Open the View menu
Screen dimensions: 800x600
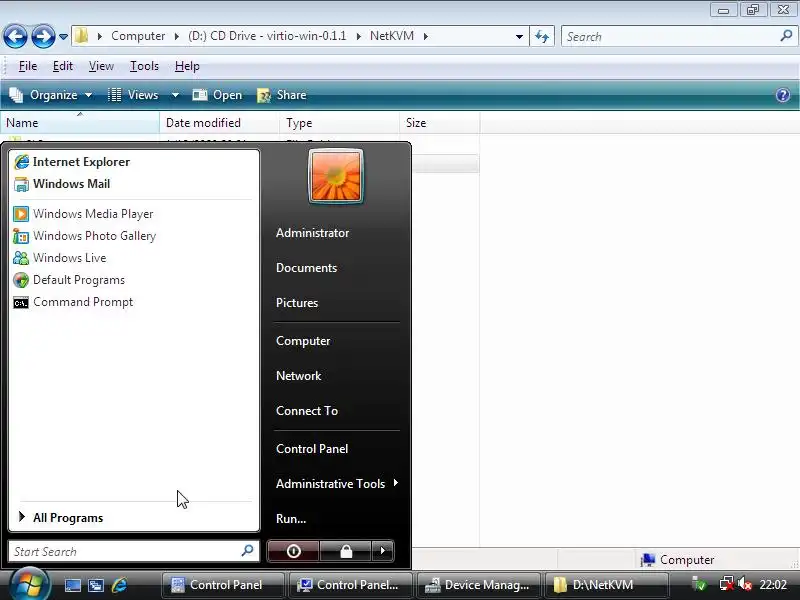click(101, 66)
